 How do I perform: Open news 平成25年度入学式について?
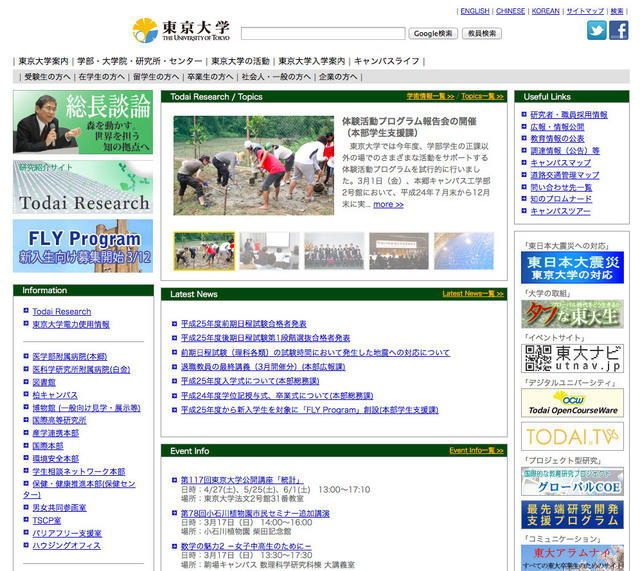tap(250, 381)
